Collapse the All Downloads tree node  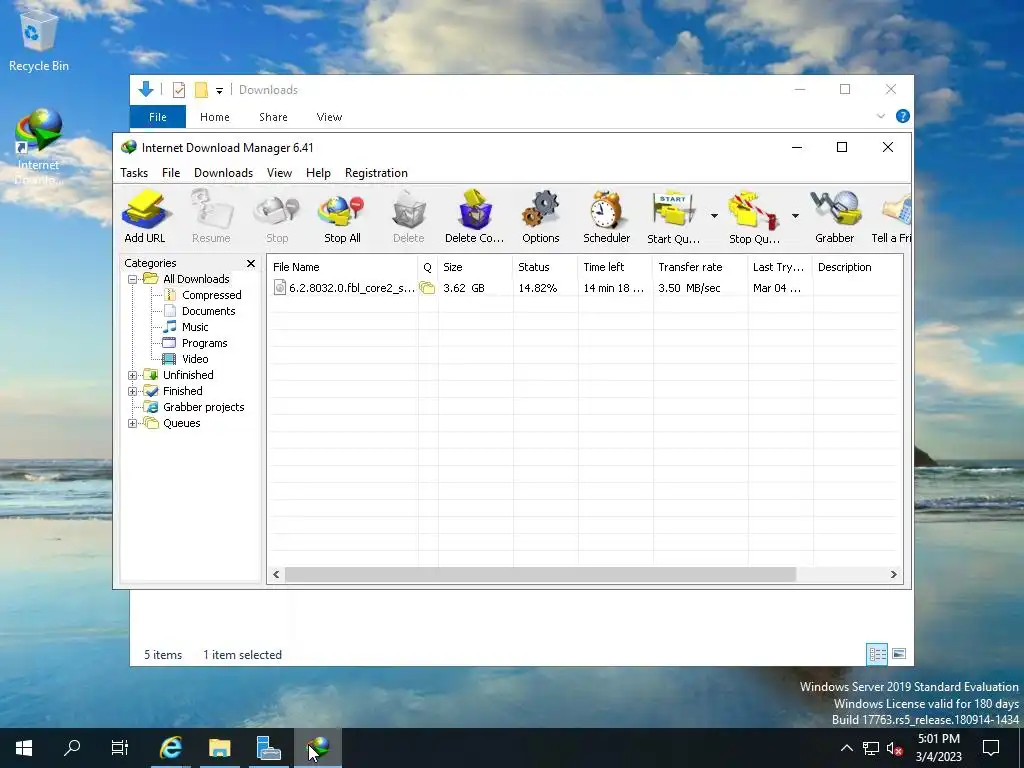pos(133,280)
